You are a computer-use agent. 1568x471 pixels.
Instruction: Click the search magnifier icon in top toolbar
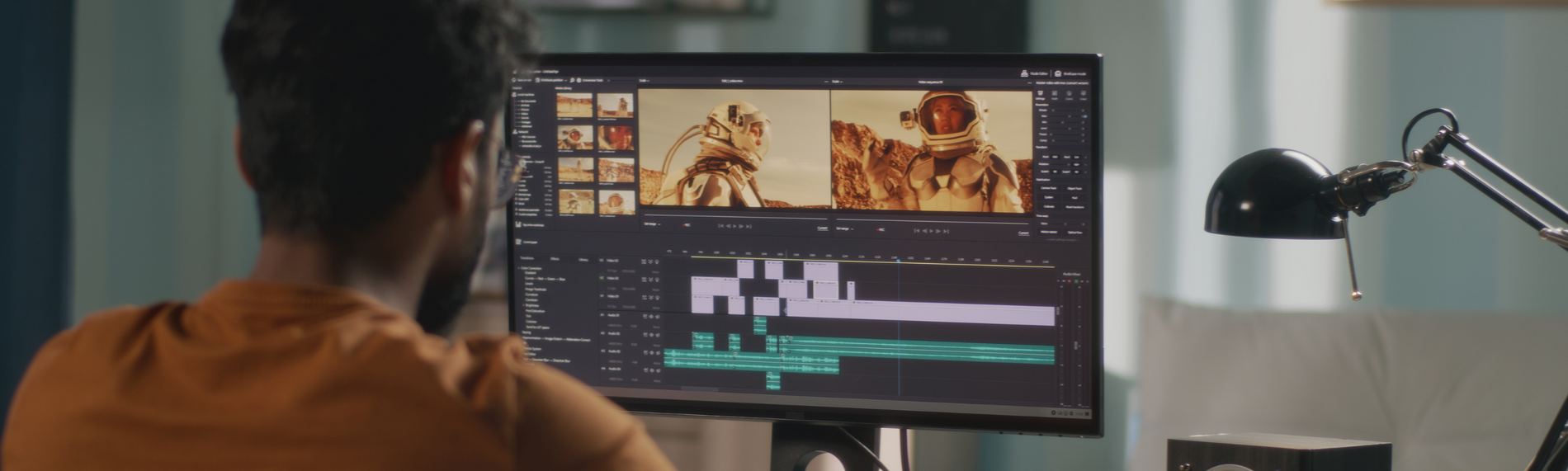click(x=572, y=80)
